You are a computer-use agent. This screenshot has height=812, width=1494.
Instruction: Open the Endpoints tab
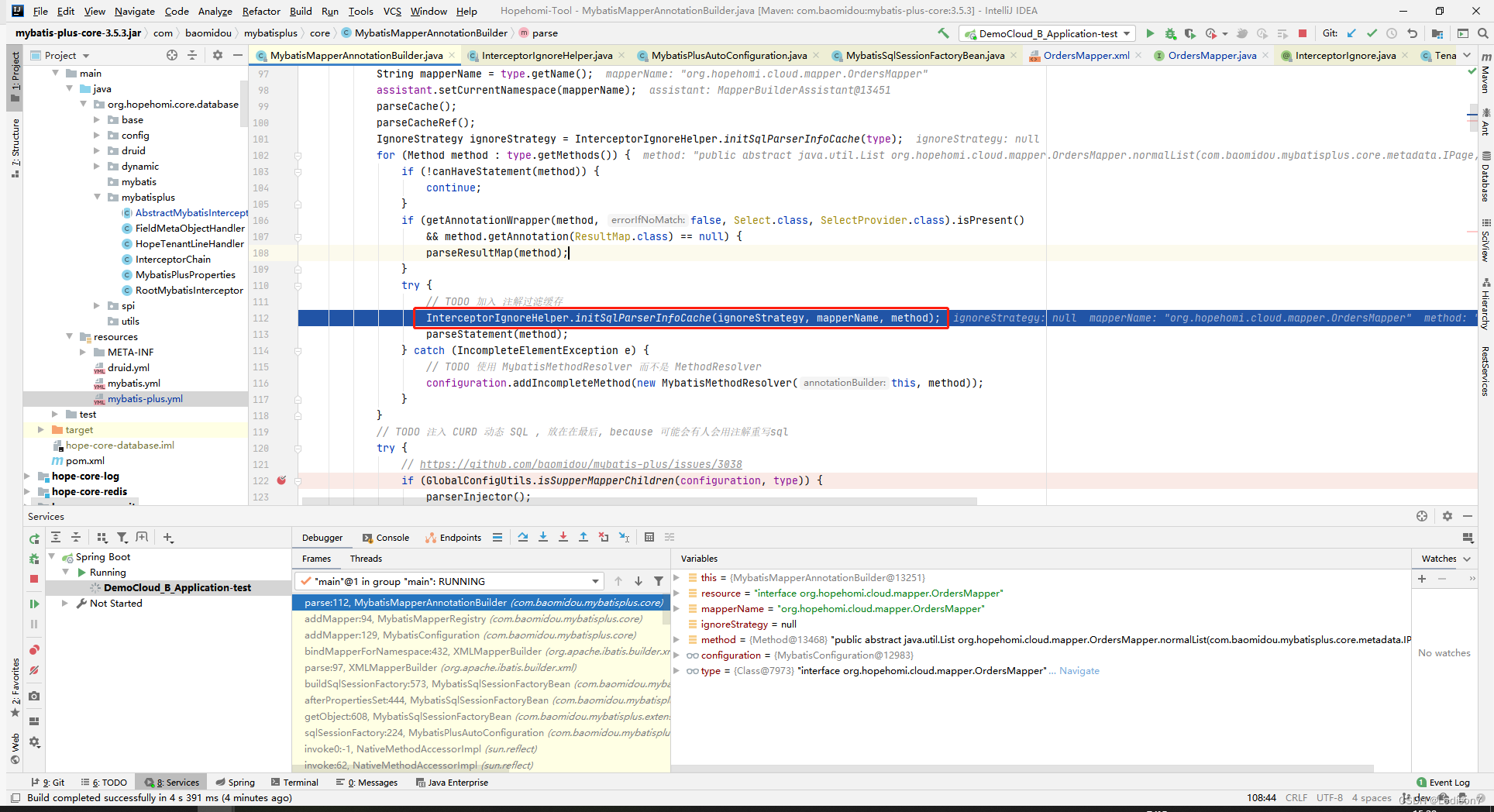pyautogui.click(x=453, y=538)
